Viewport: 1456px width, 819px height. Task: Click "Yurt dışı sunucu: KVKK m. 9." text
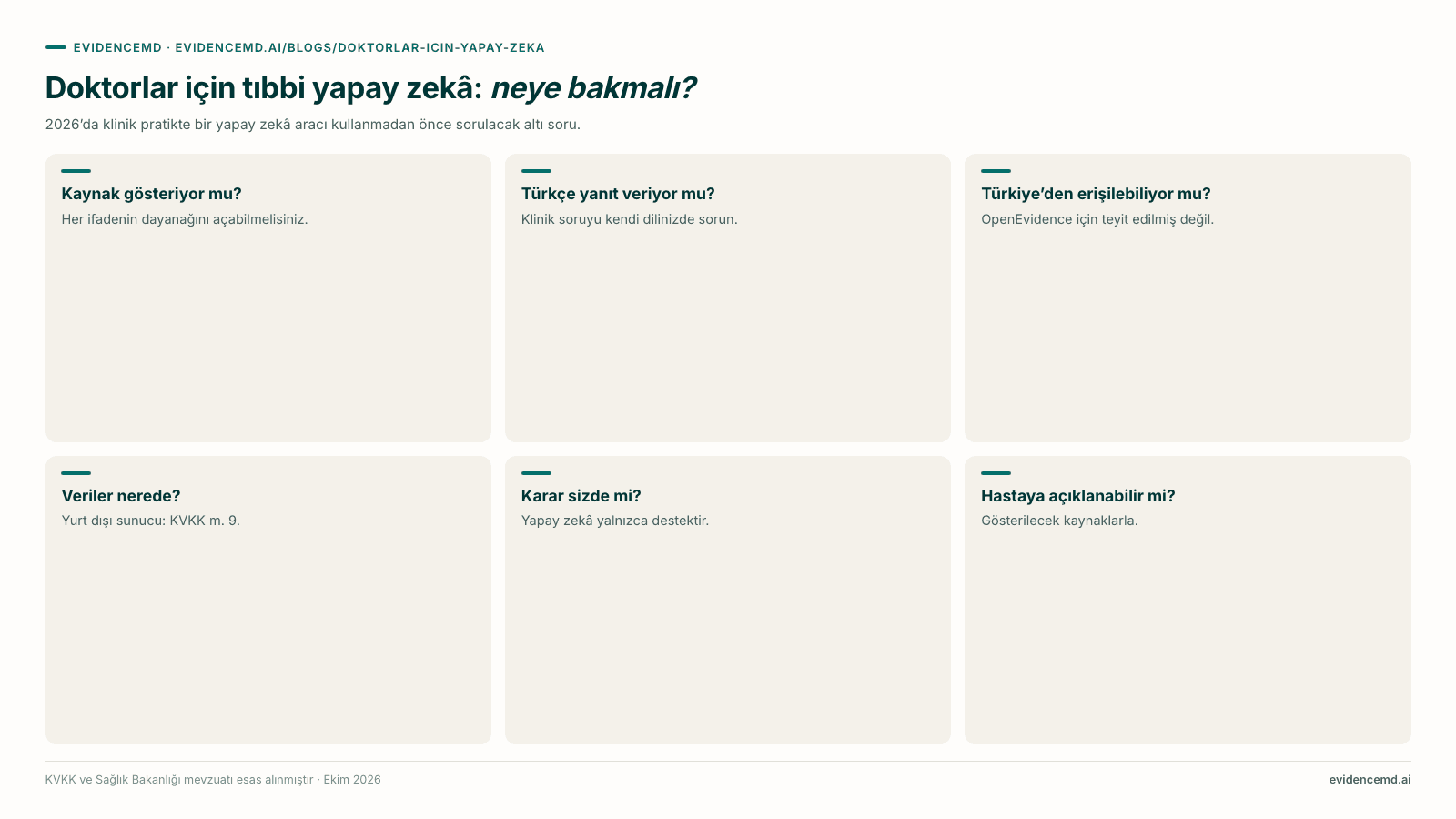(151, 521)
